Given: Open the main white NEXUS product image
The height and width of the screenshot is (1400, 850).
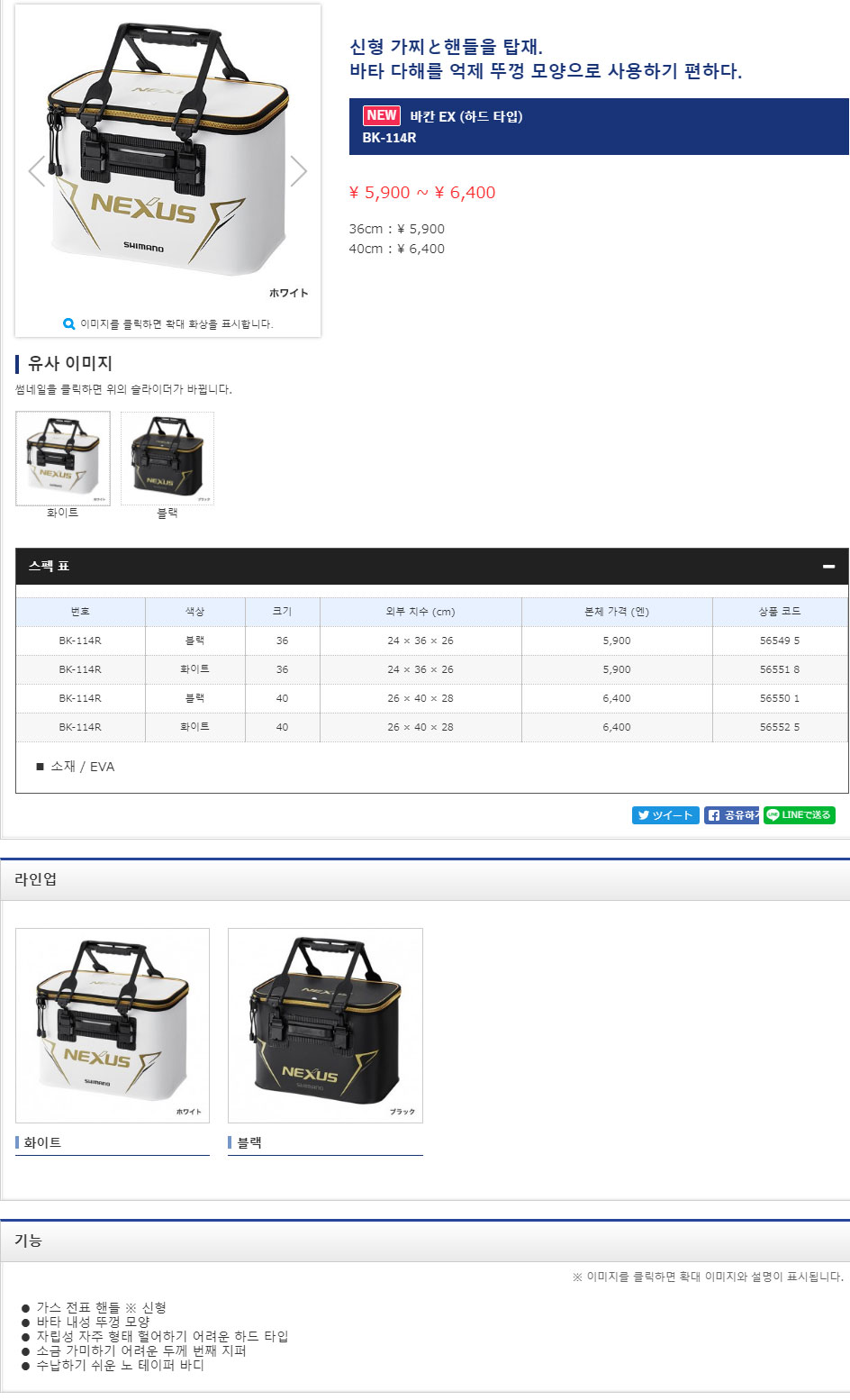Looking at the screenshot, I should point(167,158).
